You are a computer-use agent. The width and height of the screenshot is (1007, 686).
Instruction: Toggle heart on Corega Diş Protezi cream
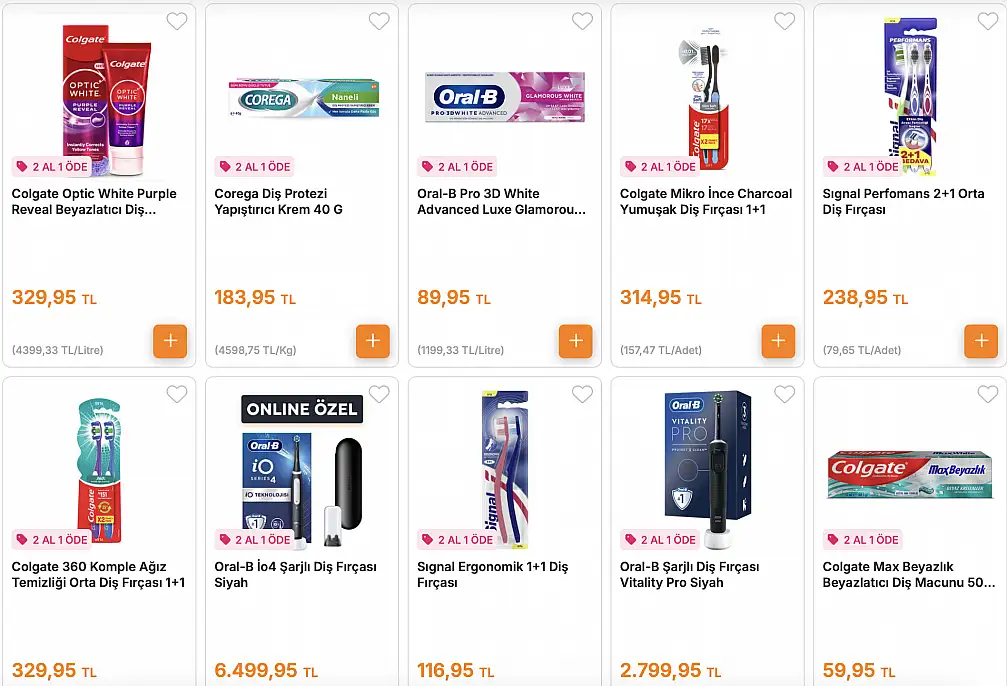point(379,21)
